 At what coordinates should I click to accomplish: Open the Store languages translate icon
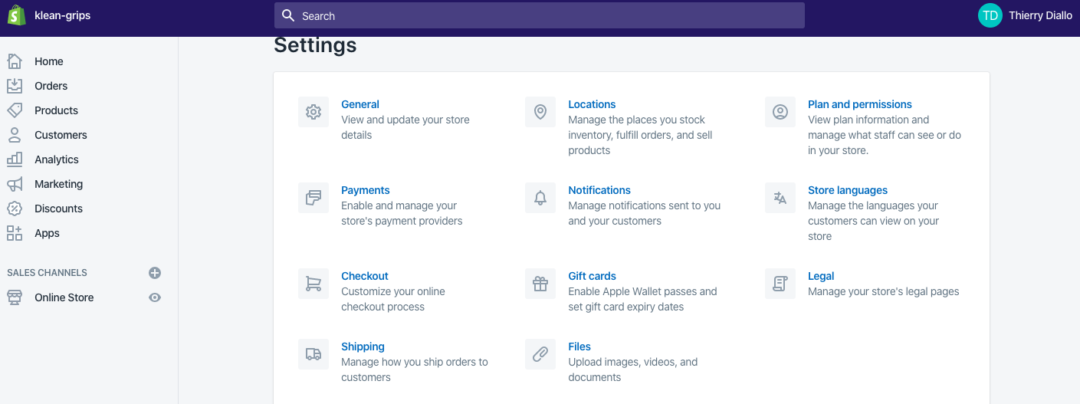[x=780, y=198]
